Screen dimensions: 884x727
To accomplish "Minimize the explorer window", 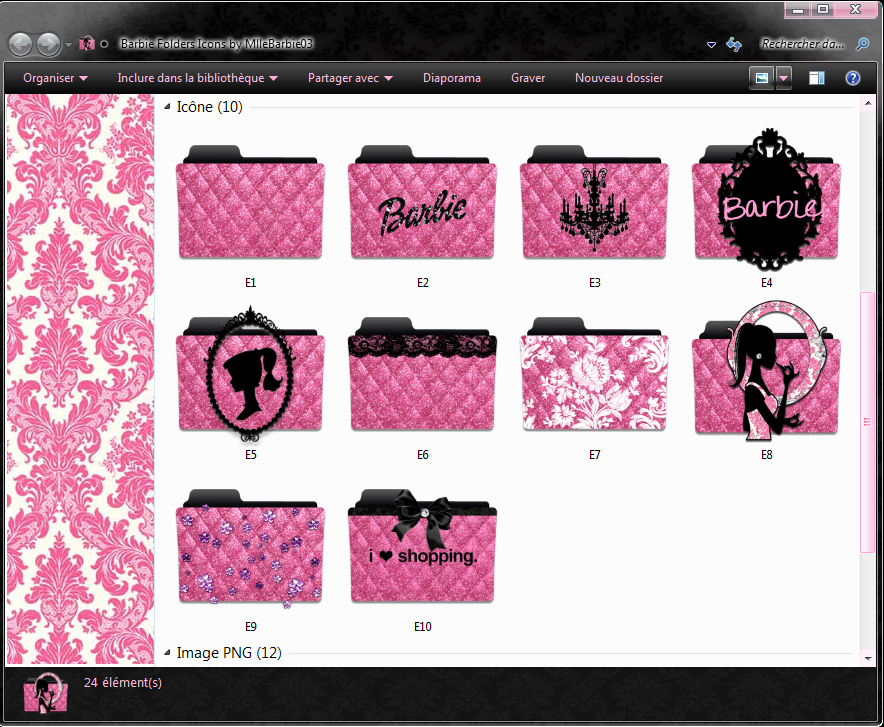I will pos(798,9).
